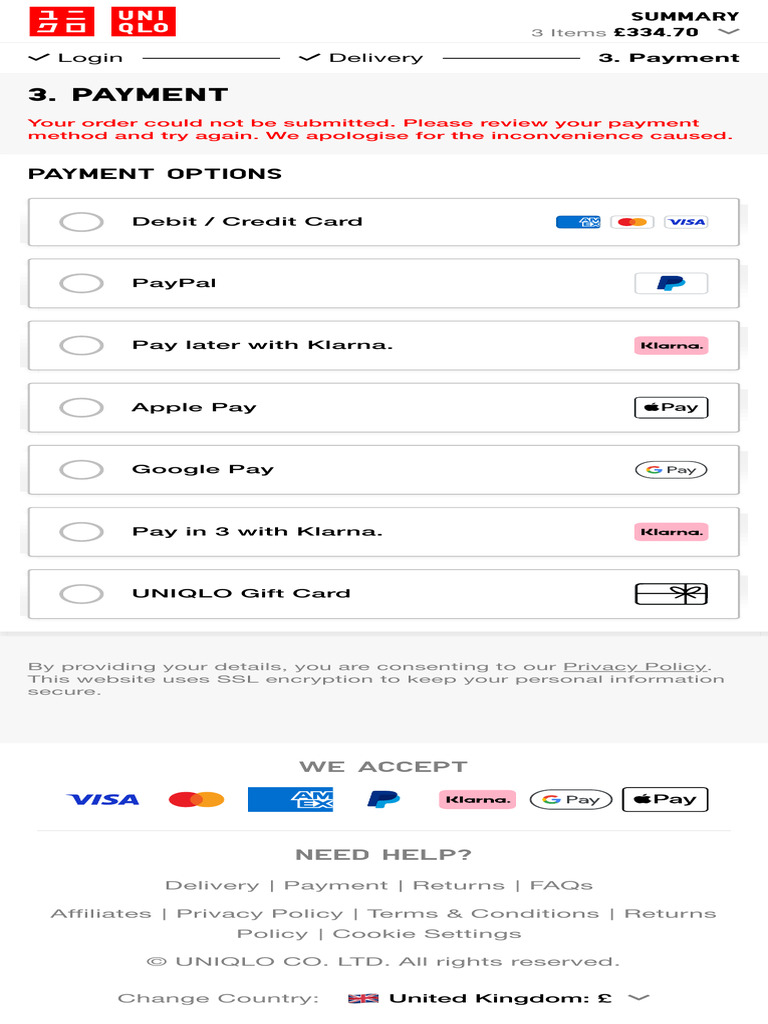768x1024 pixels.
Task: Open the Change Country dropdown arrow
Action: 638,998
